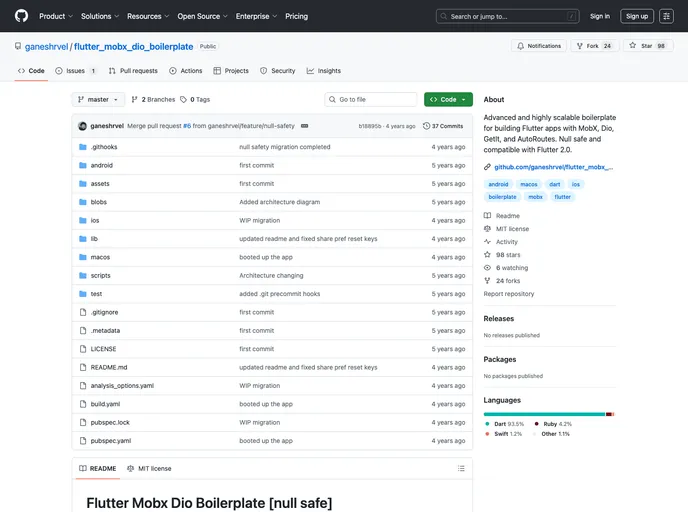Open the Pricing page
Viewport: 688px width, 512px height.
(297, 16)
